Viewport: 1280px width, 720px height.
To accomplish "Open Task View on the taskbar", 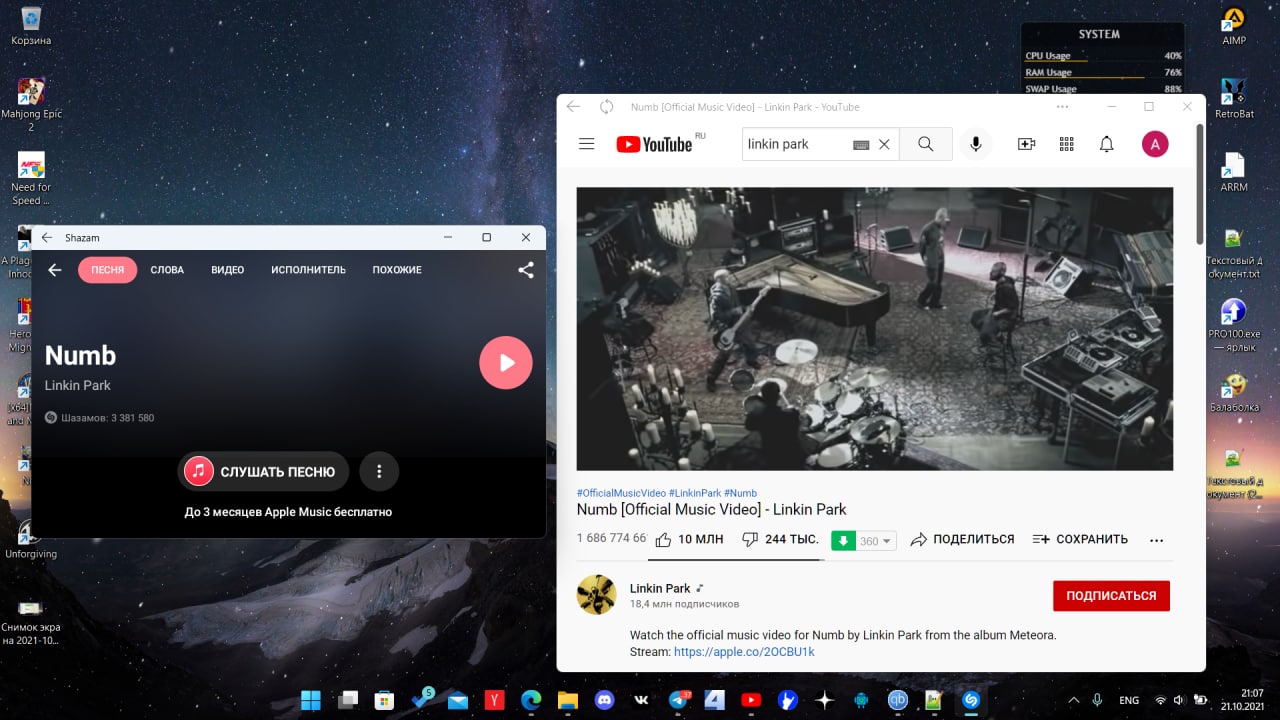I will pyautogui.click(x=348, y=700).
